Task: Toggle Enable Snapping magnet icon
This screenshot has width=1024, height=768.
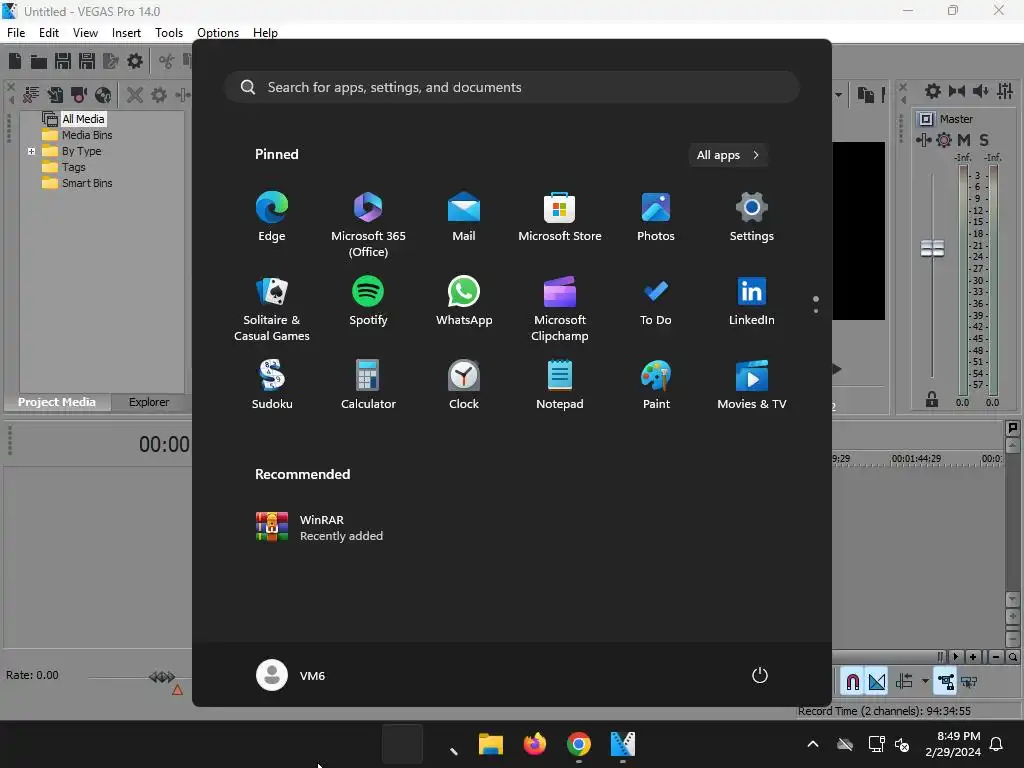Action: click(x=852, y=682)
